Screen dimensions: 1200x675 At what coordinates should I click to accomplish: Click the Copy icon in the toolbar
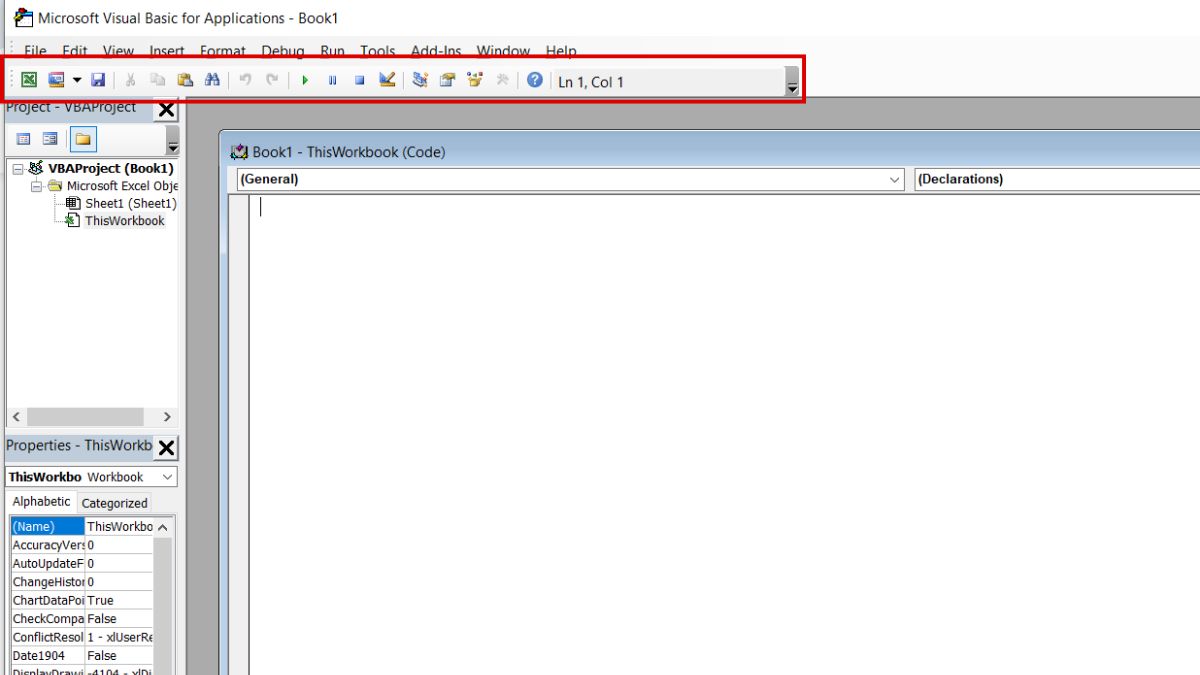click(x=157, y=81)
